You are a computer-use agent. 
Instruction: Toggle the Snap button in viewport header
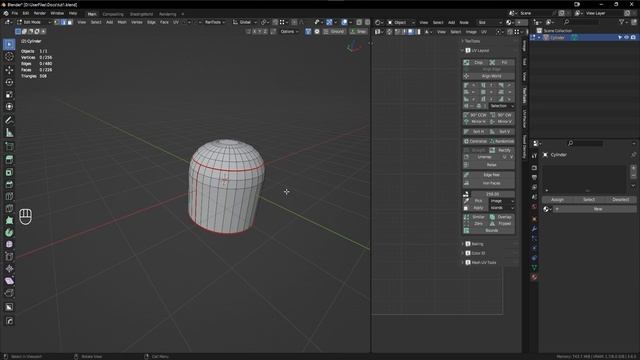point(358,31)
